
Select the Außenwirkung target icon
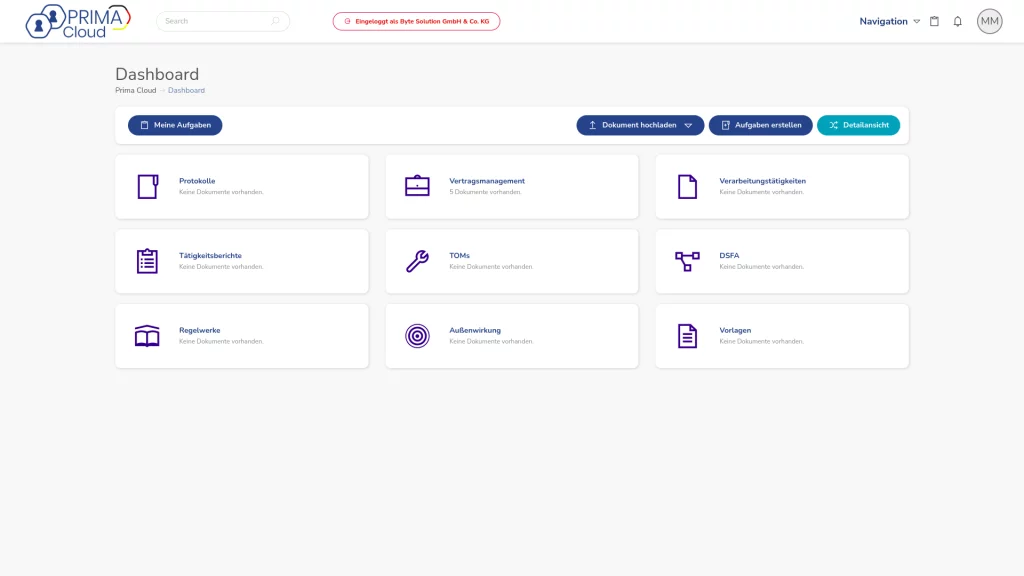point(417,336)
